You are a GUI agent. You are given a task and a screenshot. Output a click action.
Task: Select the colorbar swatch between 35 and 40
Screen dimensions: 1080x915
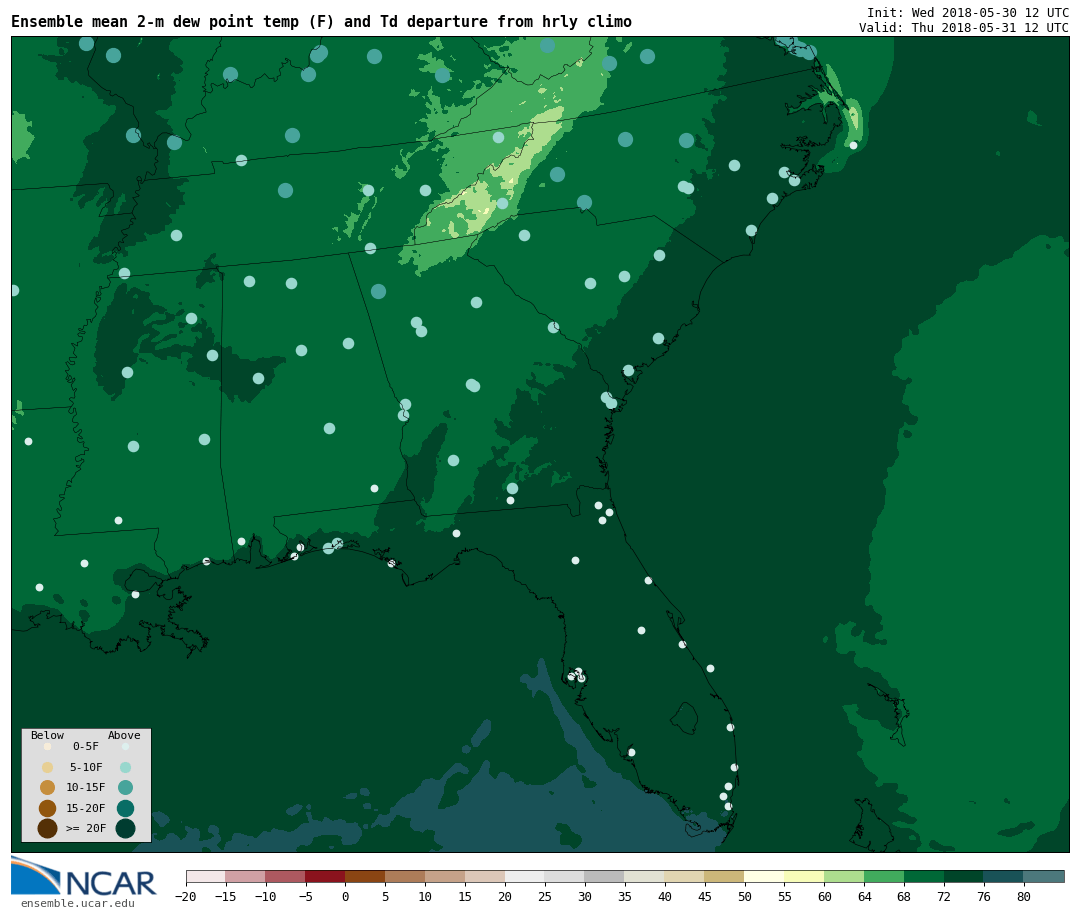click(645, 876)
